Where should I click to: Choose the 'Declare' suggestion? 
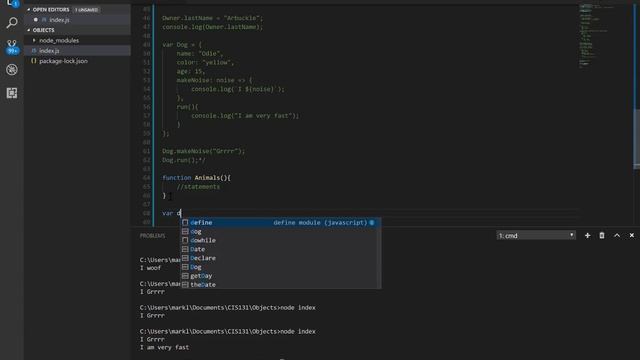(281, 258)
